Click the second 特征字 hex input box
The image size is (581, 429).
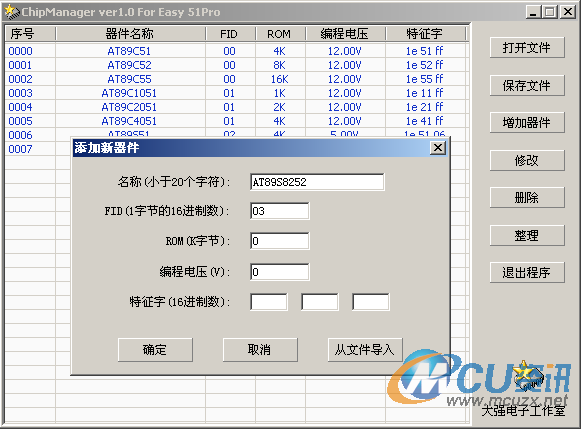point(320,302)
